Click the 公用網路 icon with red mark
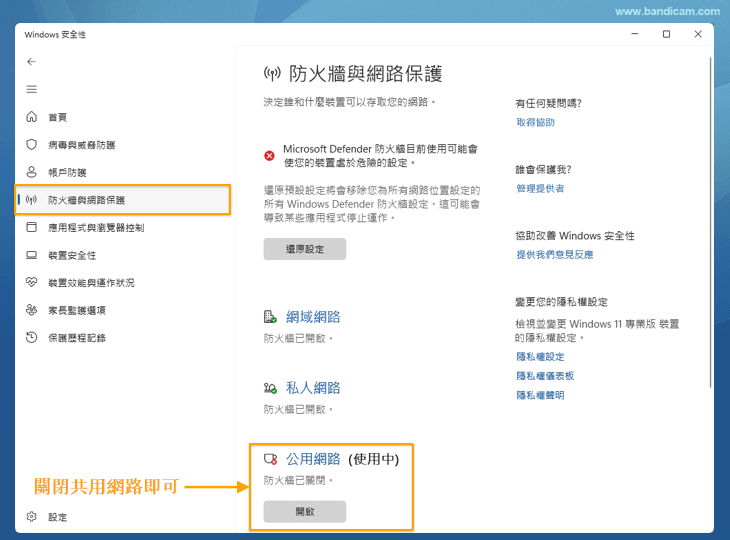Image resolution: width=730 pixels, height=540 pixels. tap(270, 459)
